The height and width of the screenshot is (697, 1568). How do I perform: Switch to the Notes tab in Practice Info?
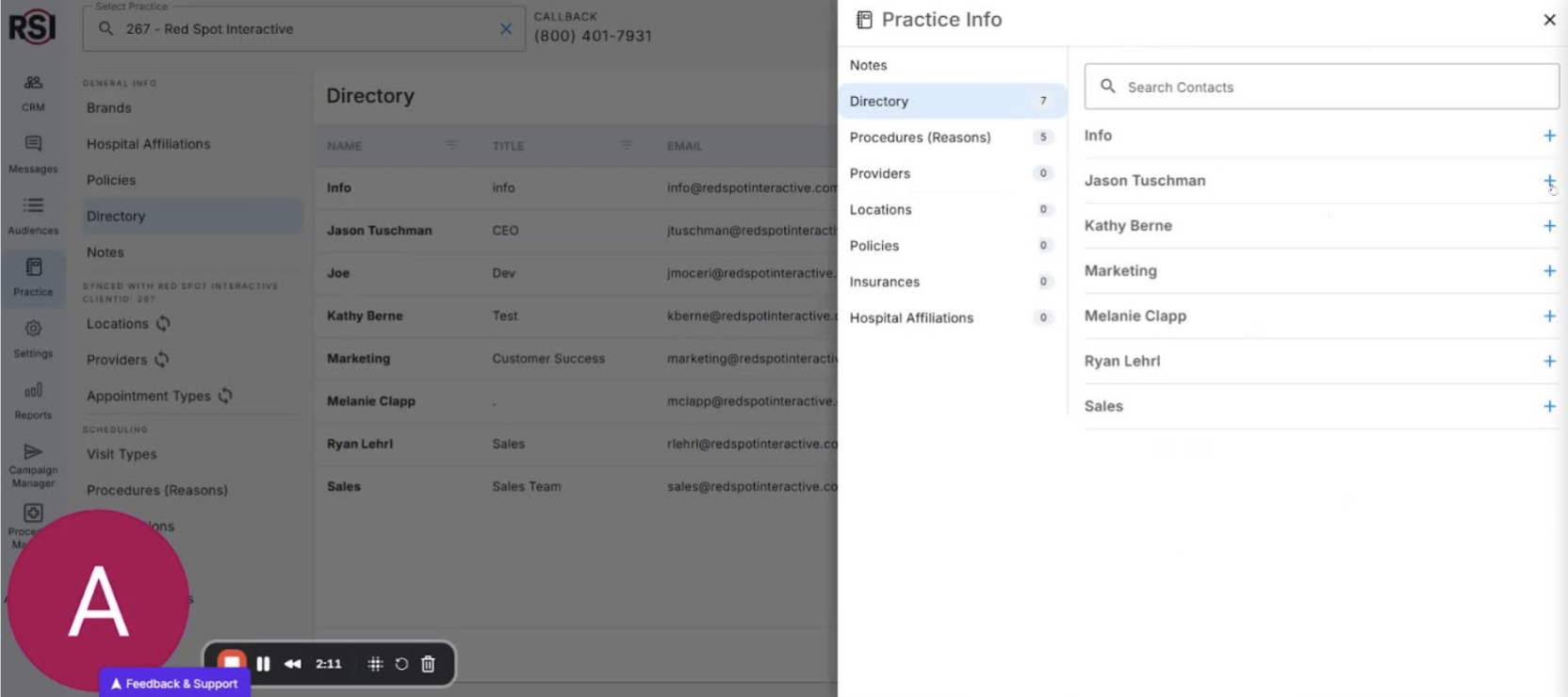point(868,65)
